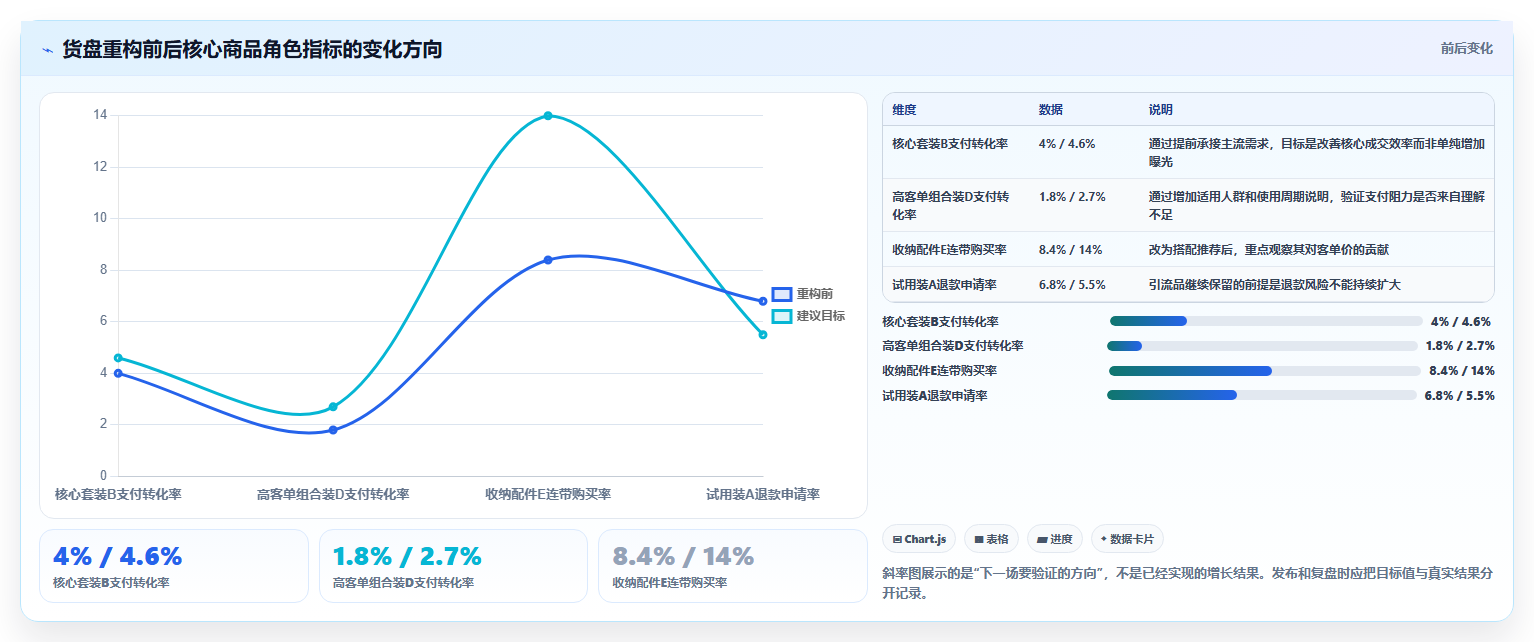Click the footnote starting 斜率图展示的是
The width and height of the screenshot is (1534, 642).
click(1188, 583)
